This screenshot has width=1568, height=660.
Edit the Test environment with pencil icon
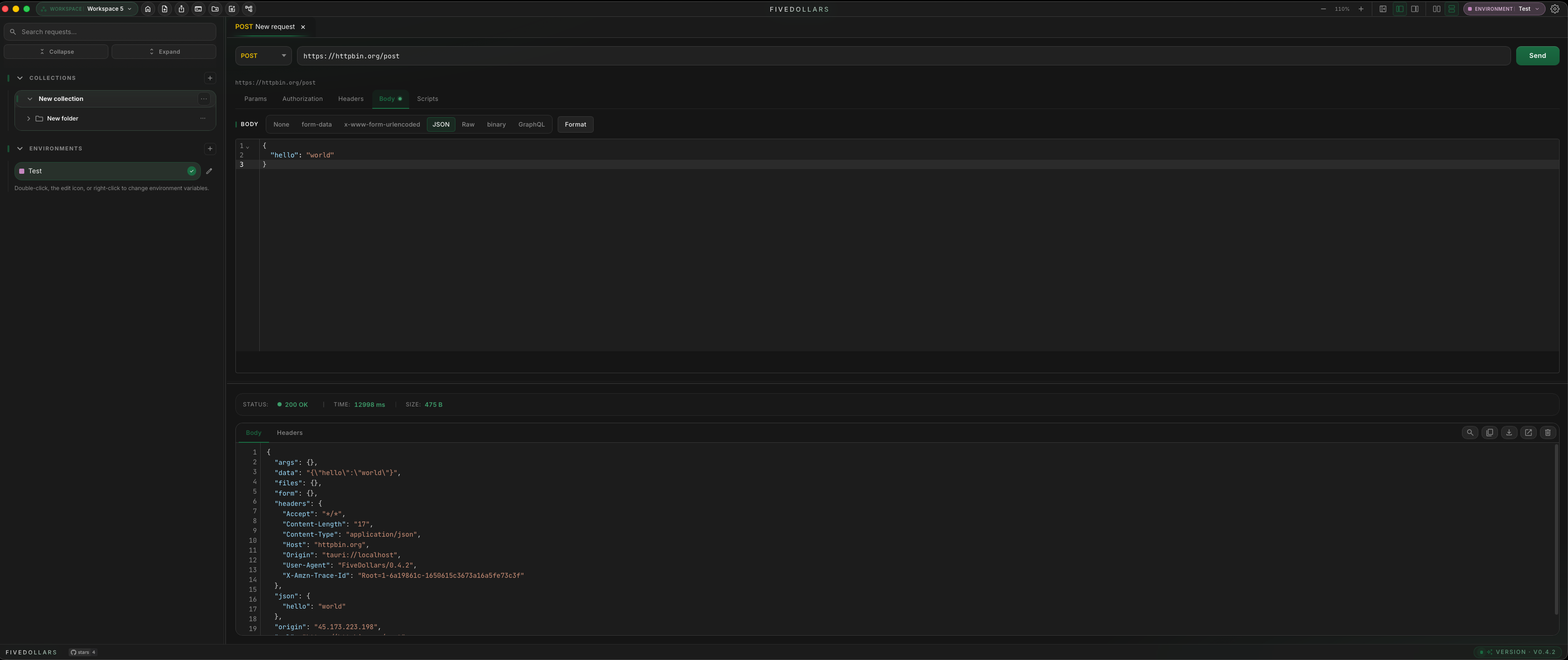[209, 171]
